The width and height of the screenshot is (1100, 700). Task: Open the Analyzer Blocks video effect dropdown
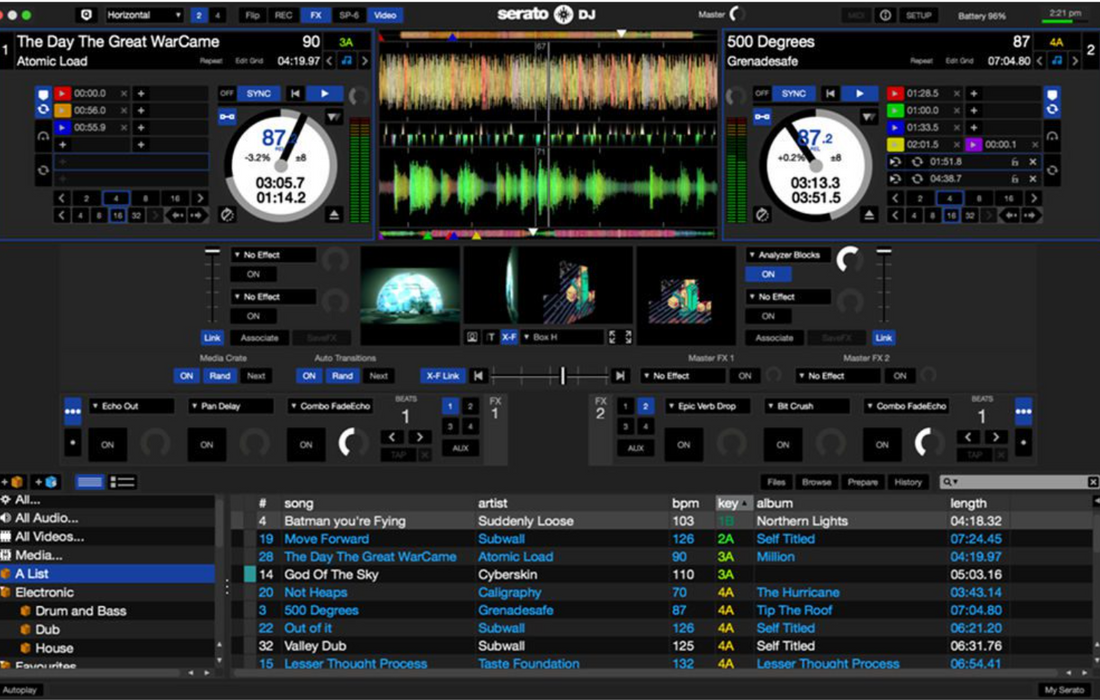click(x=789, y=255)
